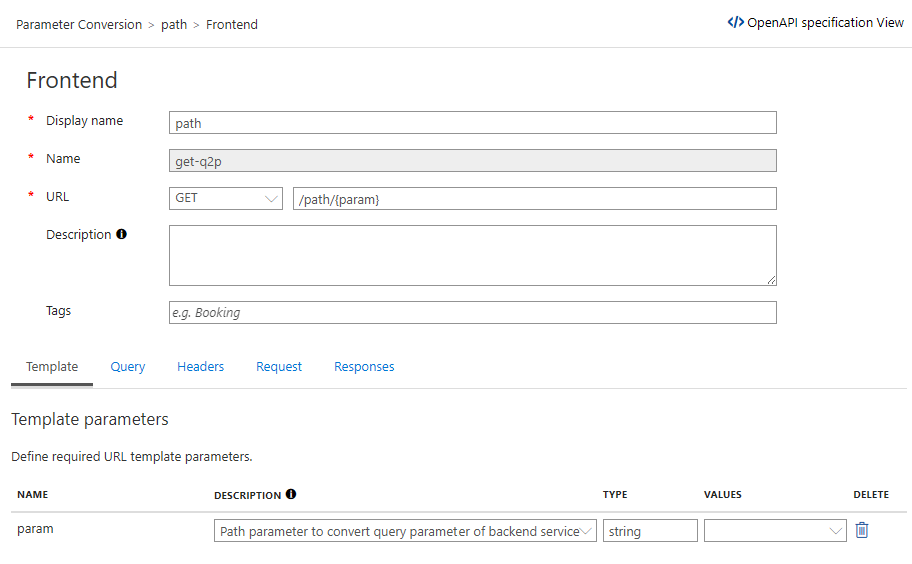
Task: Go to Parameter Conversion breadcrumb
Action: point(79,25)
